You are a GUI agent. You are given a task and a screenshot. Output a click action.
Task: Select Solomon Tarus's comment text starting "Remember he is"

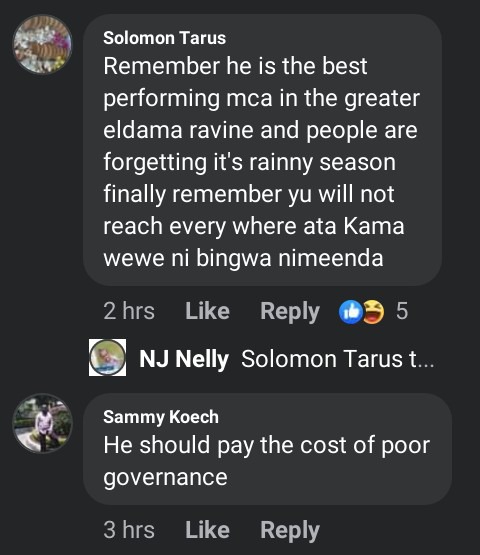pyautogui.click(x=261, y=162)
